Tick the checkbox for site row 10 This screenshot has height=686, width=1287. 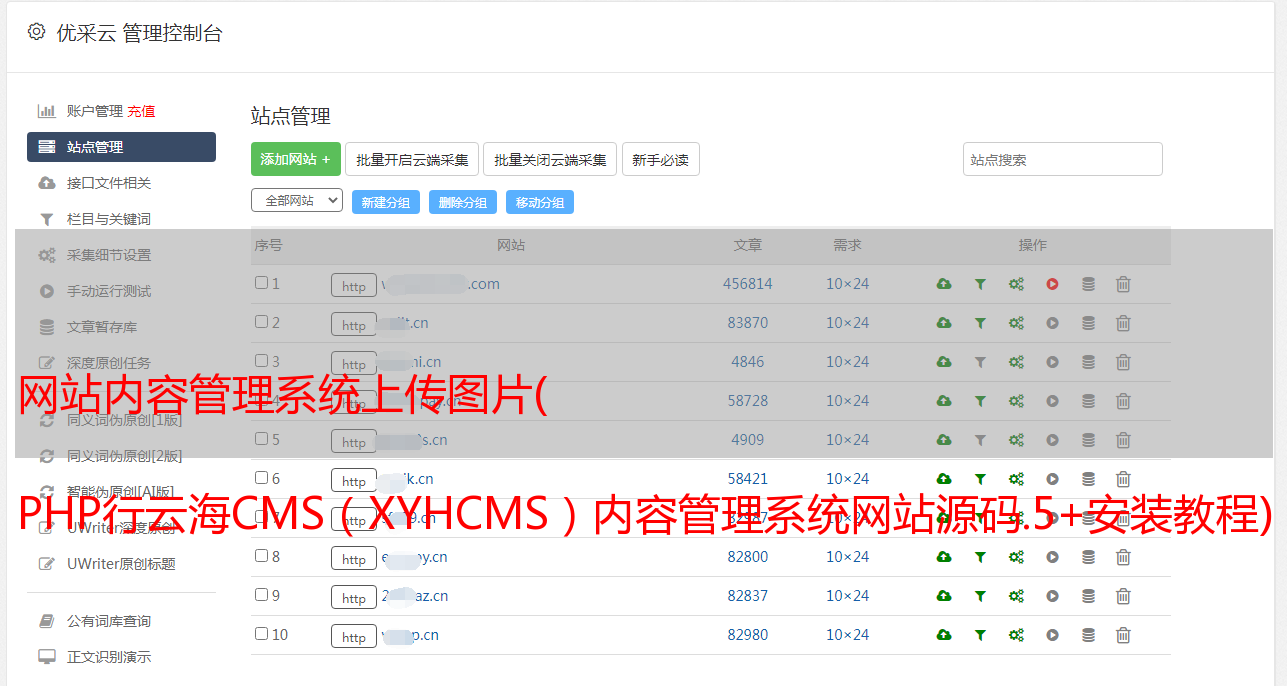(261, 634)
